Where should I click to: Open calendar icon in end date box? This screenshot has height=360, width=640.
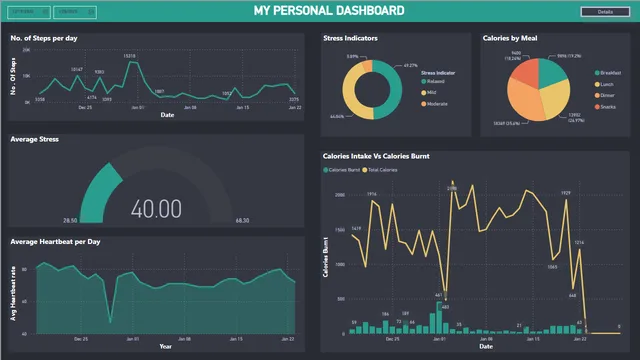pos(91,12)
